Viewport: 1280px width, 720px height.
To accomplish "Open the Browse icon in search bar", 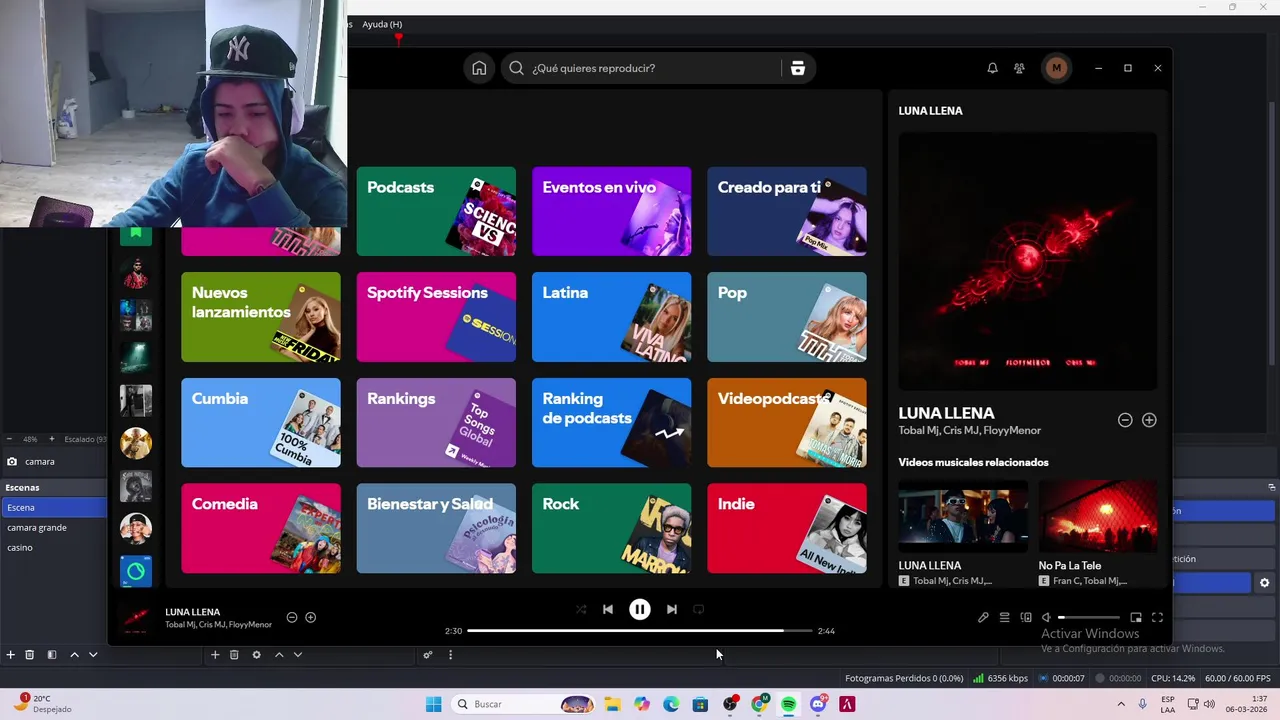I will click(x=797, y=68).
